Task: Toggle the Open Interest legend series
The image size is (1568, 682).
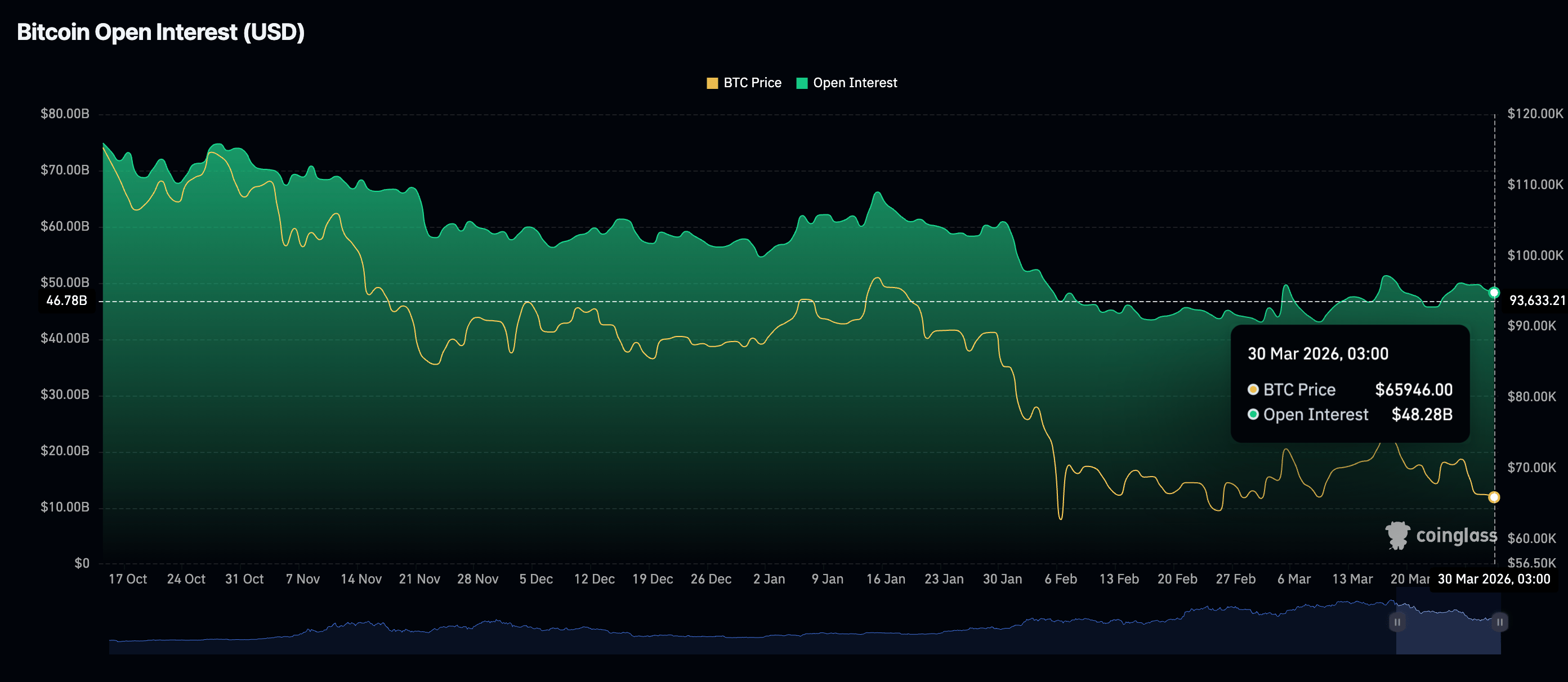Action: coord(854,83)
